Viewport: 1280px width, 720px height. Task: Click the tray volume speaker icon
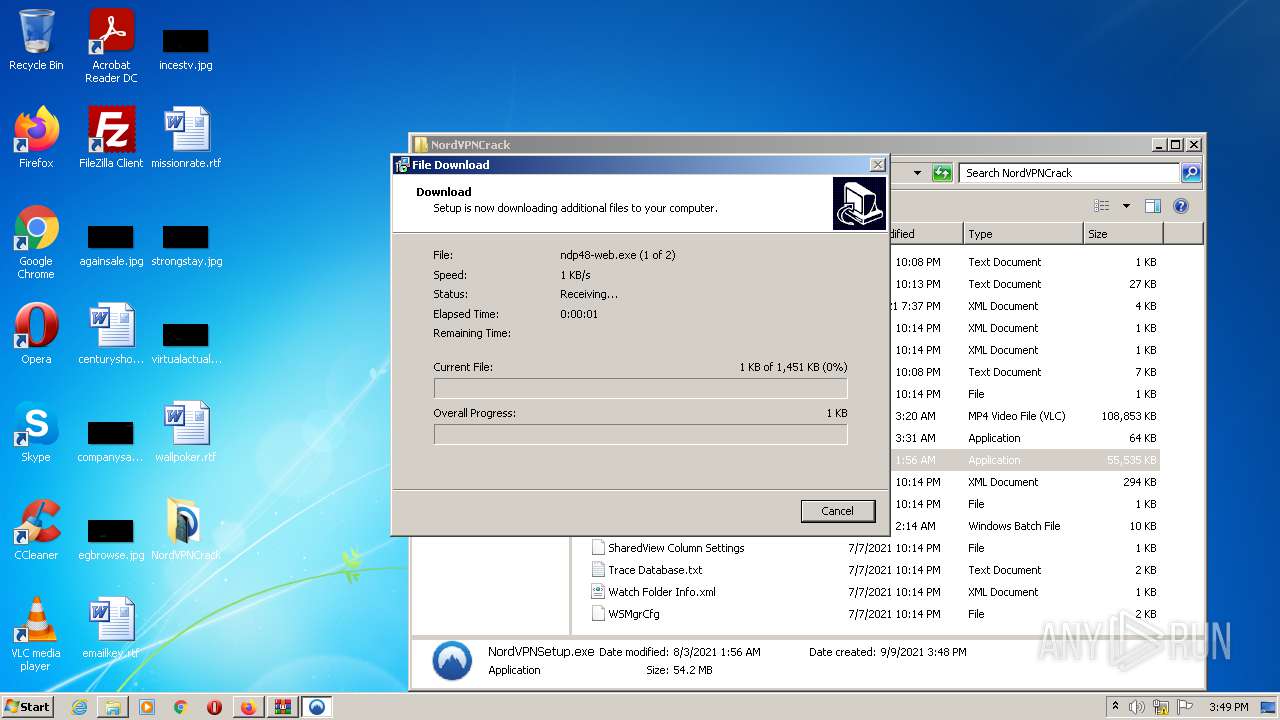(x=1137, y=707)
